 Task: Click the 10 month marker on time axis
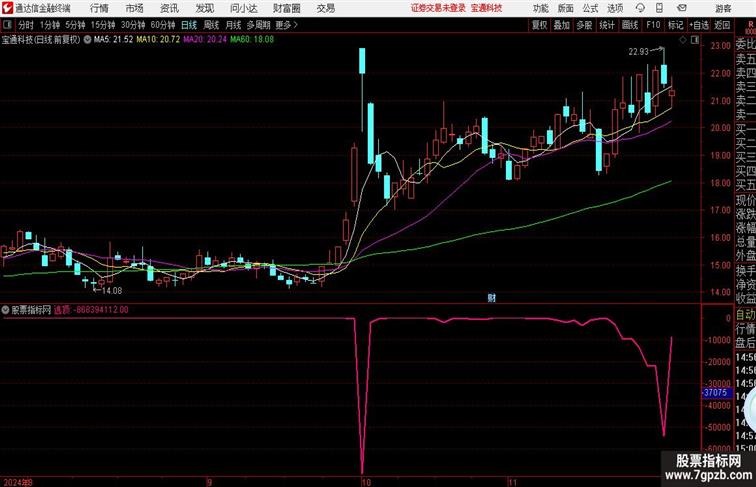pyautogui.click(x=366, y=482)
